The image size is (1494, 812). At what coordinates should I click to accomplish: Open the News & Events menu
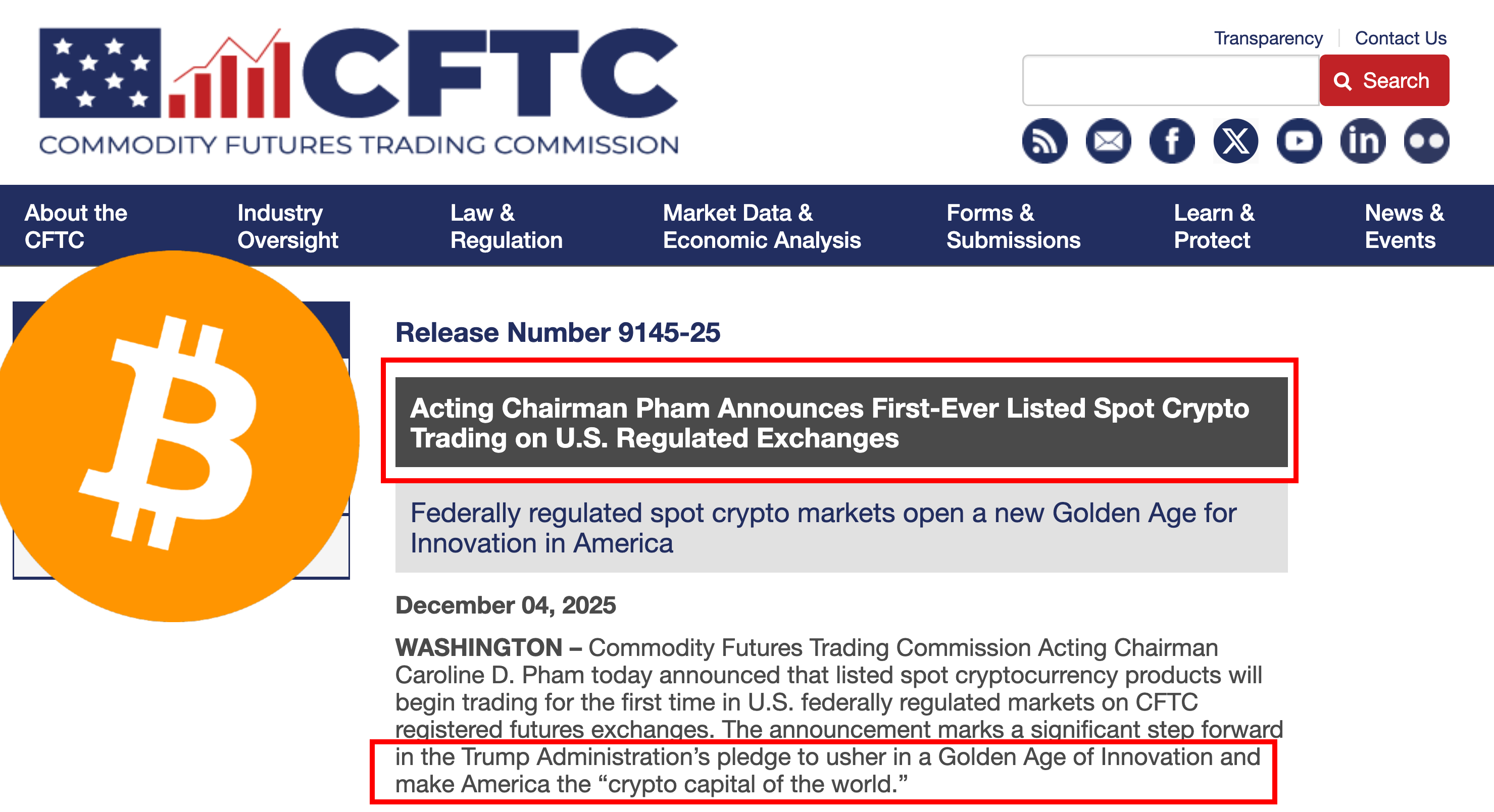pyautogui.click(x=1404, y=226)
